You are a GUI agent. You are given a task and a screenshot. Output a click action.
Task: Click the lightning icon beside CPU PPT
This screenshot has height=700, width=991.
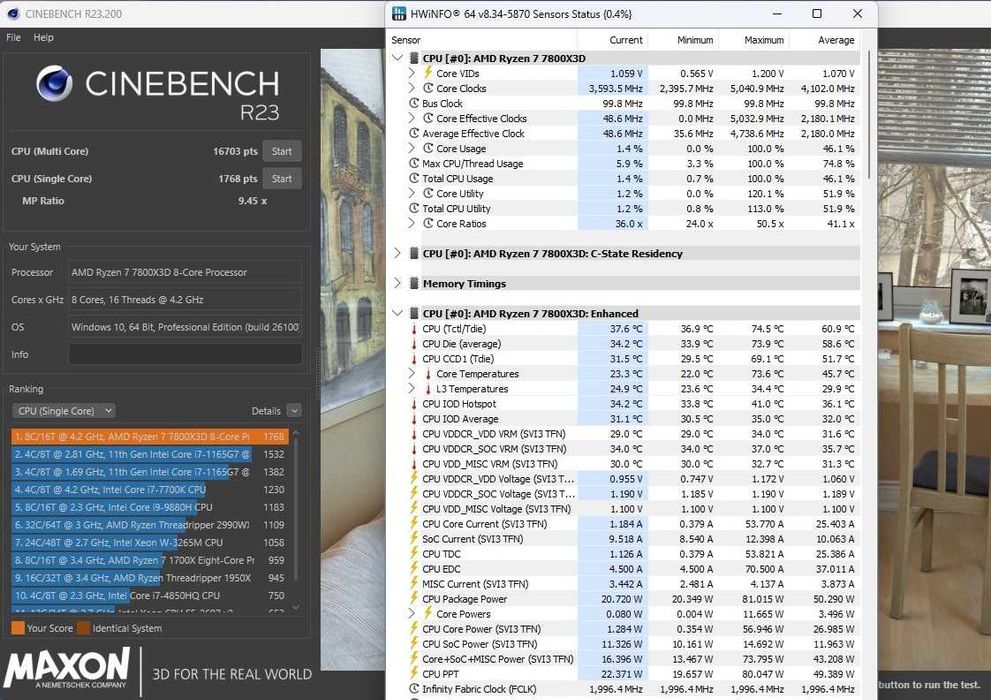pos(414,673)
